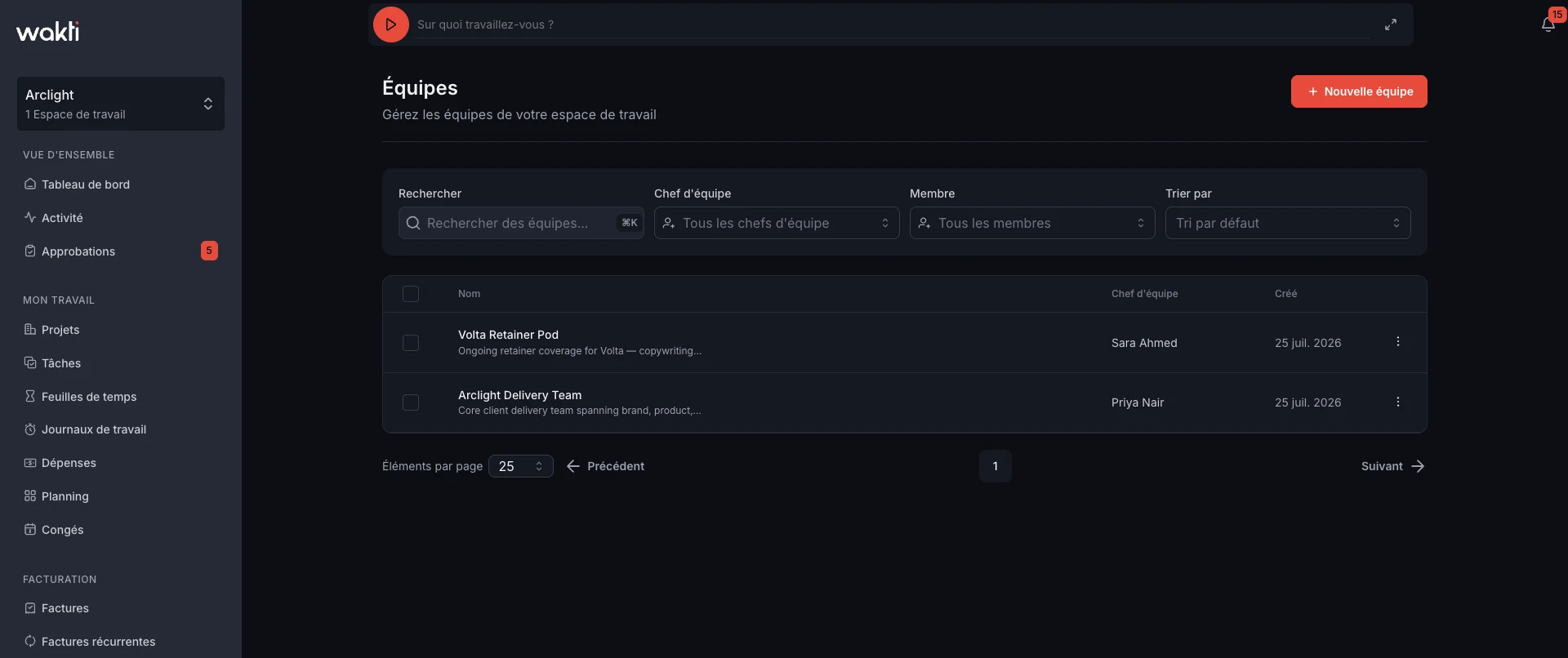Focus the Rechercher des équipes search field
Screen dimensions: 1568x658
click(x=521, y=223)
